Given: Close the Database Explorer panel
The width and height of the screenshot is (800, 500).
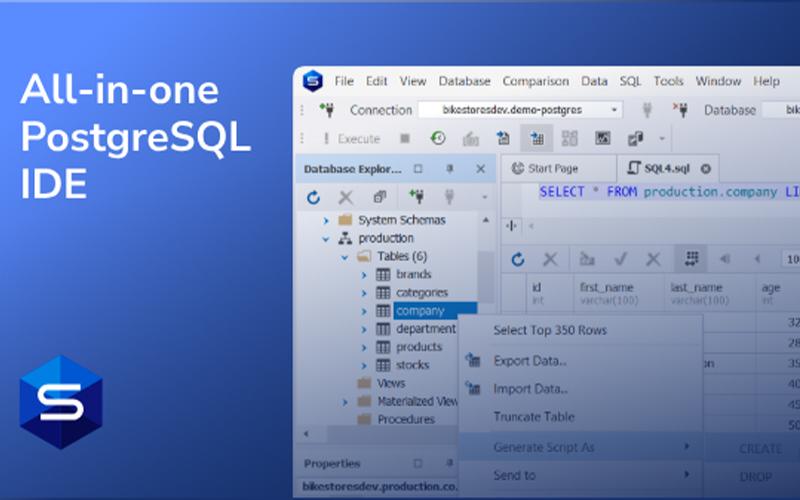Looking at the screenshot, I should pos(480,168).
